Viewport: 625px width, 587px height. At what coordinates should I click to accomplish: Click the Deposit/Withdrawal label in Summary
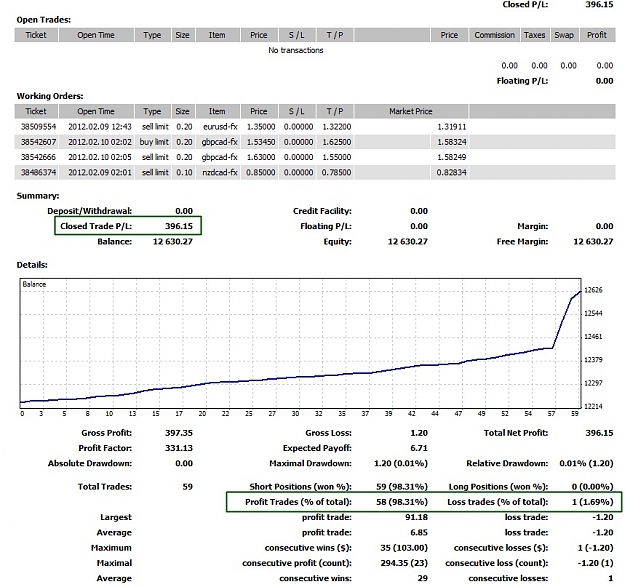[x=90, y=211]
